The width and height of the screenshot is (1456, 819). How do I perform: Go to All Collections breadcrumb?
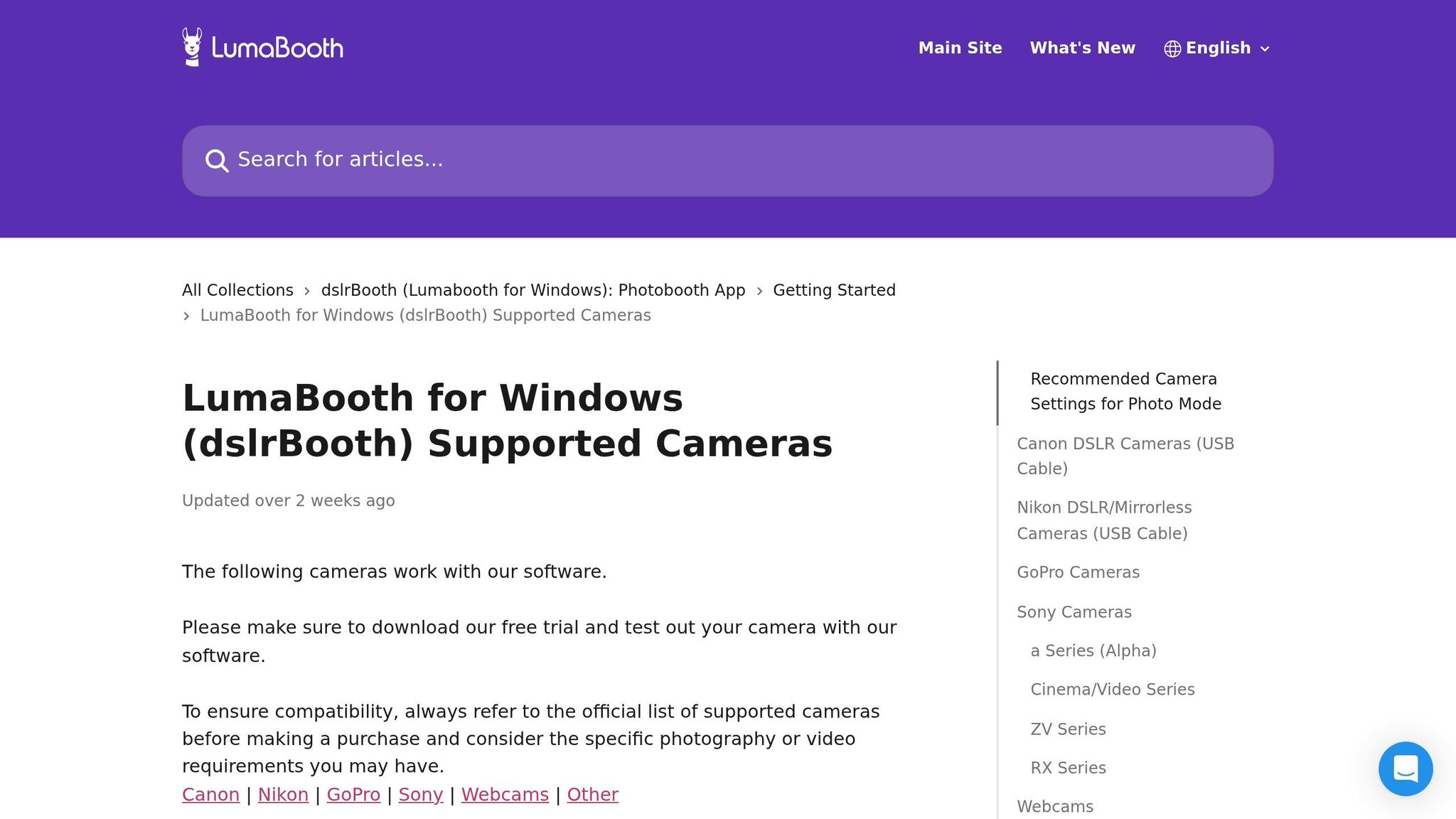pos(237,290)
